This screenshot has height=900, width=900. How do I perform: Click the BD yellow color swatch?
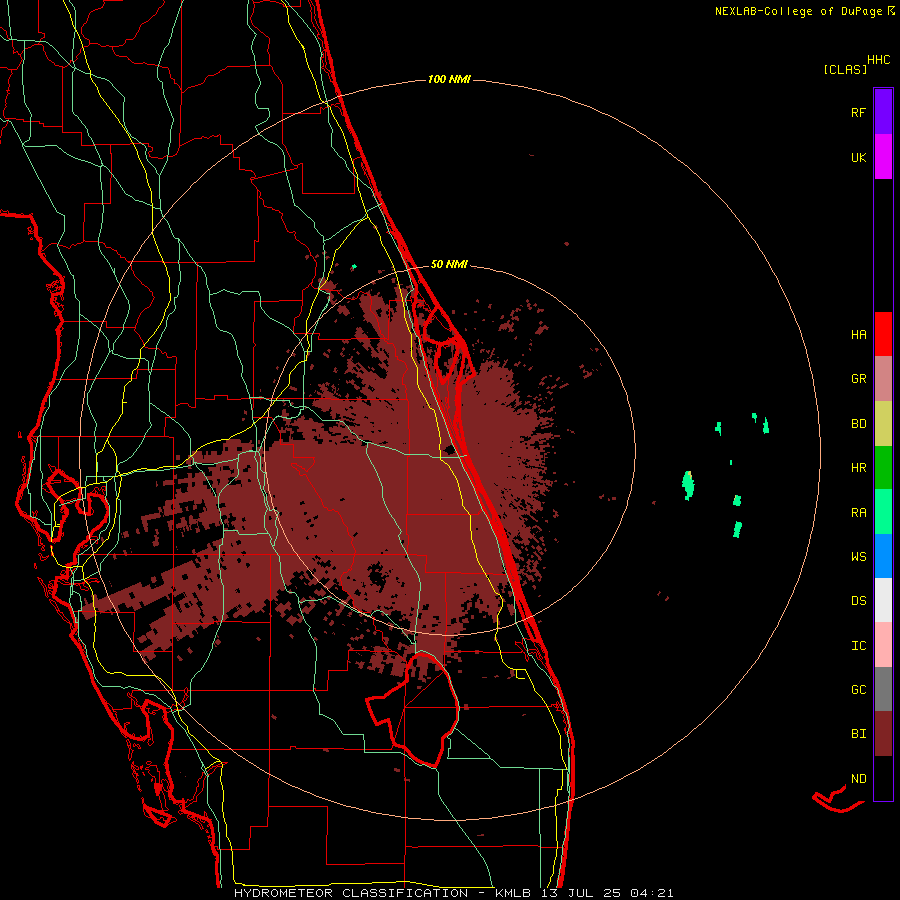pyautogui.click(x=883, y=424)
